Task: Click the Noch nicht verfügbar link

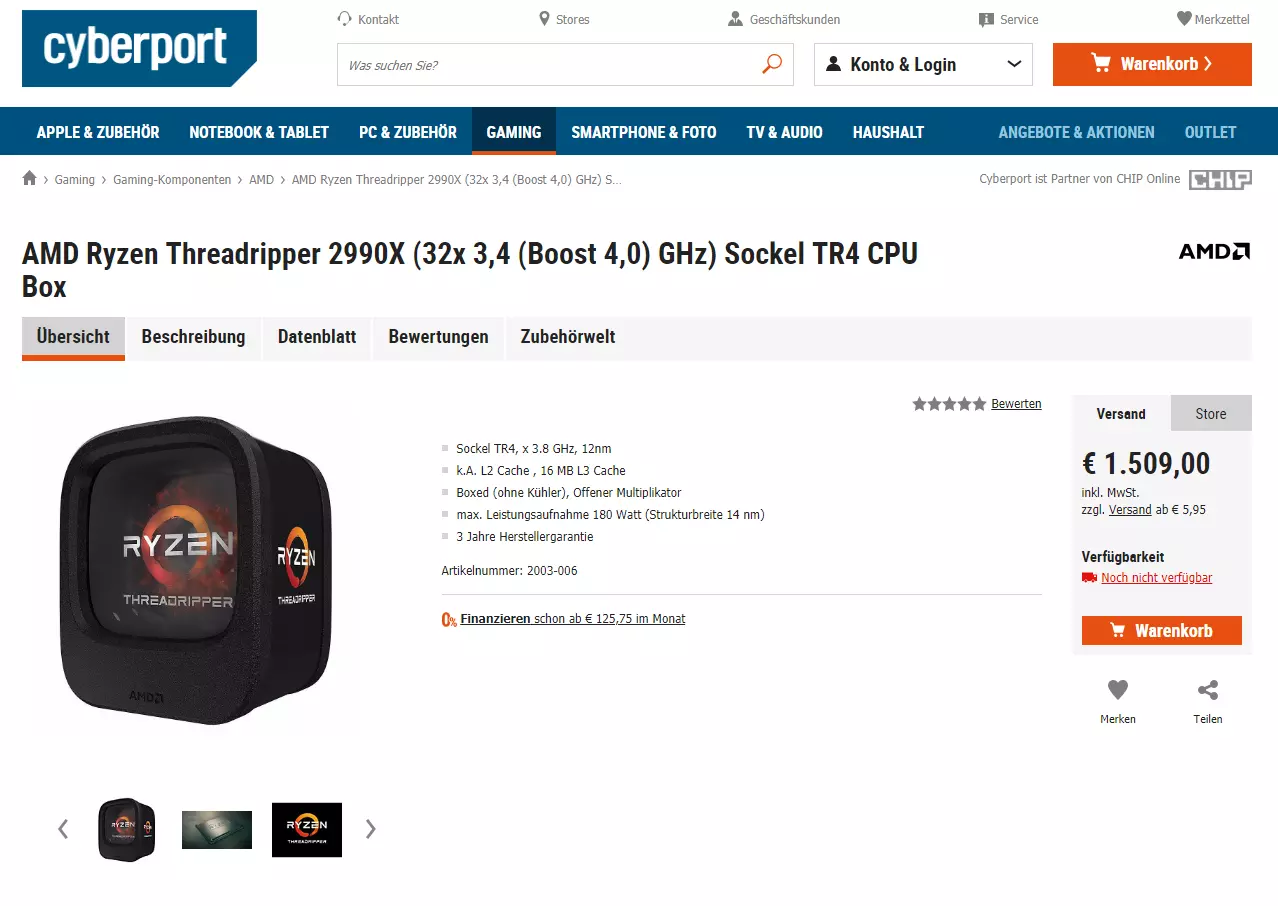Action: coord(1157,578)
